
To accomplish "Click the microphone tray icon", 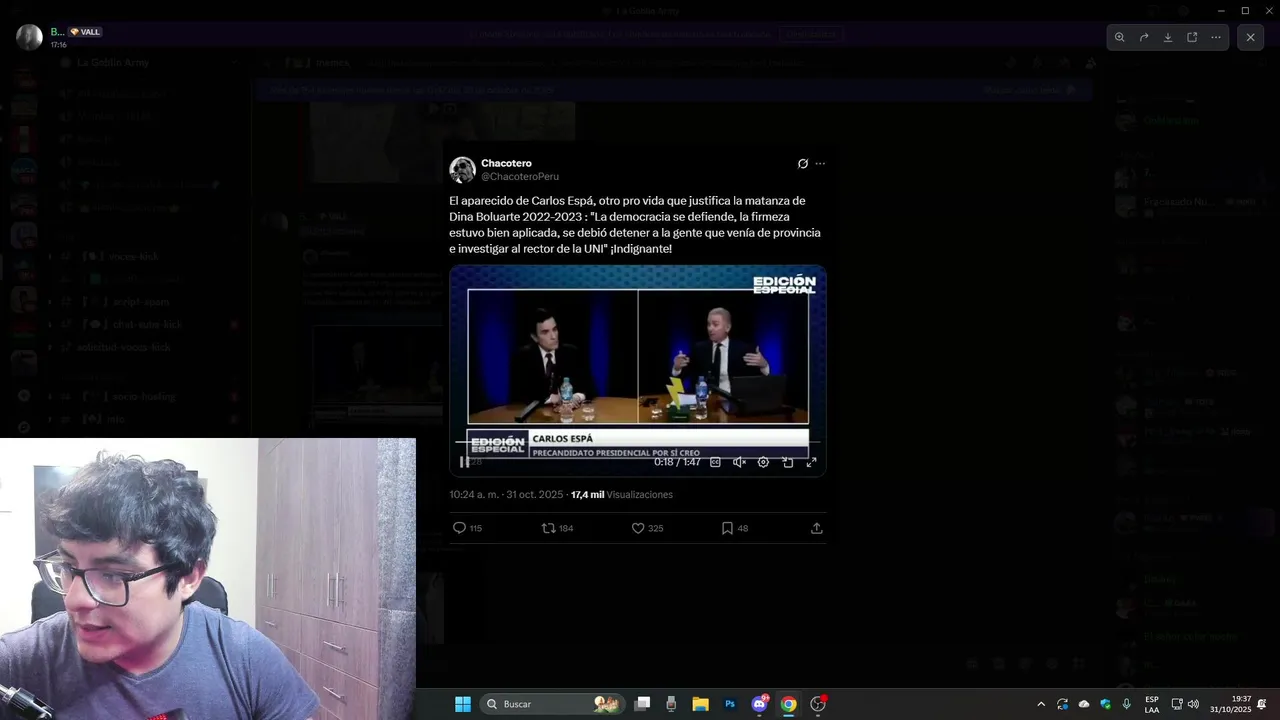I will (x=1127, y=704).
